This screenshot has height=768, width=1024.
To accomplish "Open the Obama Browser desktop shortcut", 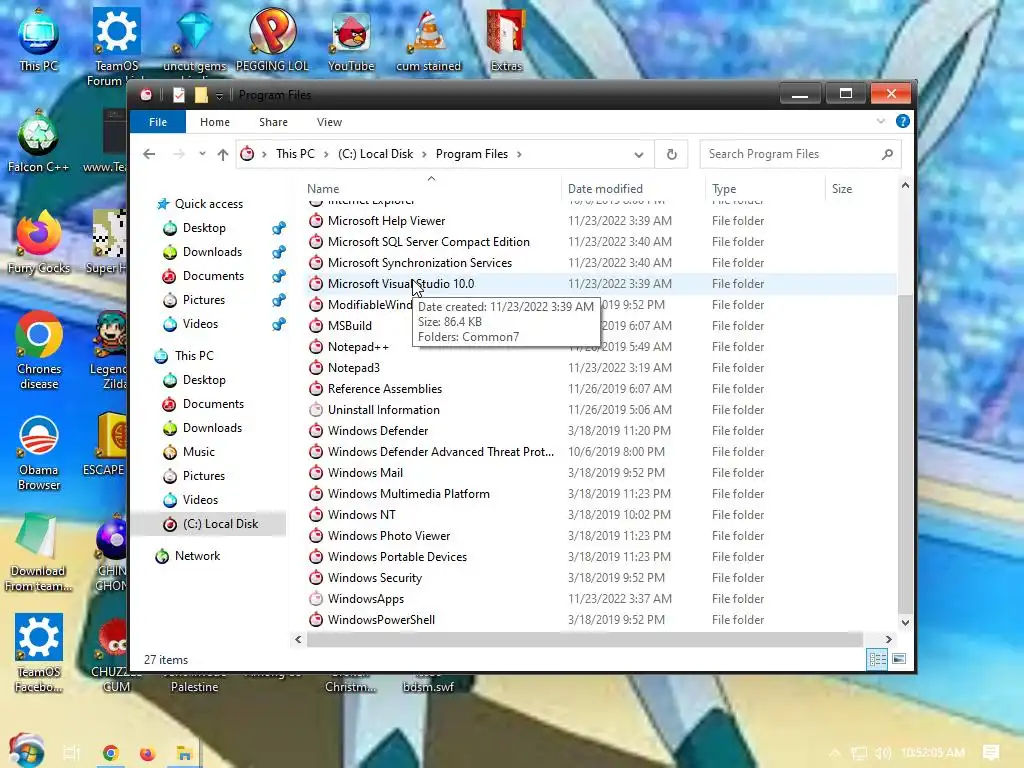I will point(39,452).
